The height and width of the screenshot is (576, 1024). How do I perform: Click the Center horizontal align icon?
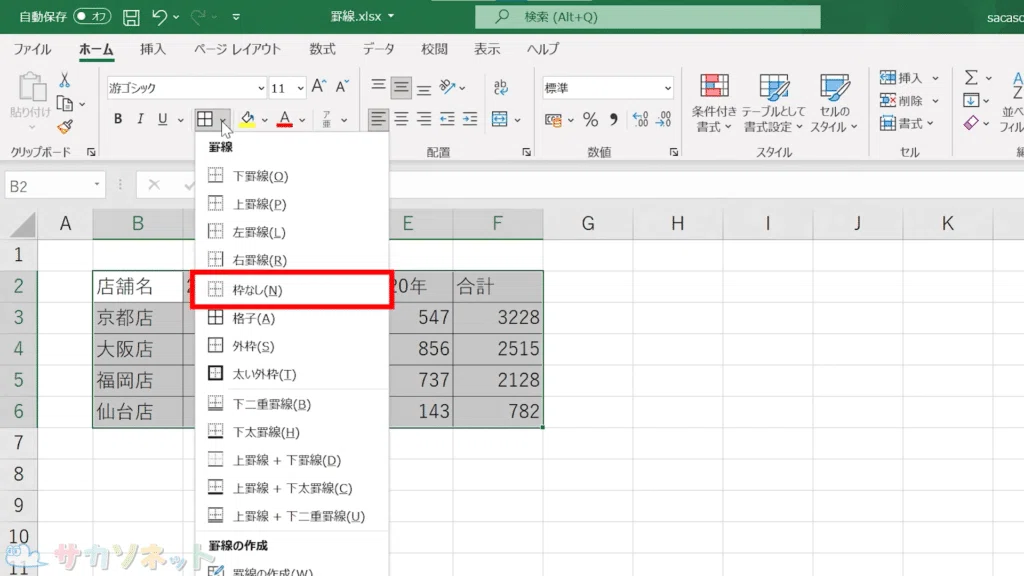[x=401, y=119]
